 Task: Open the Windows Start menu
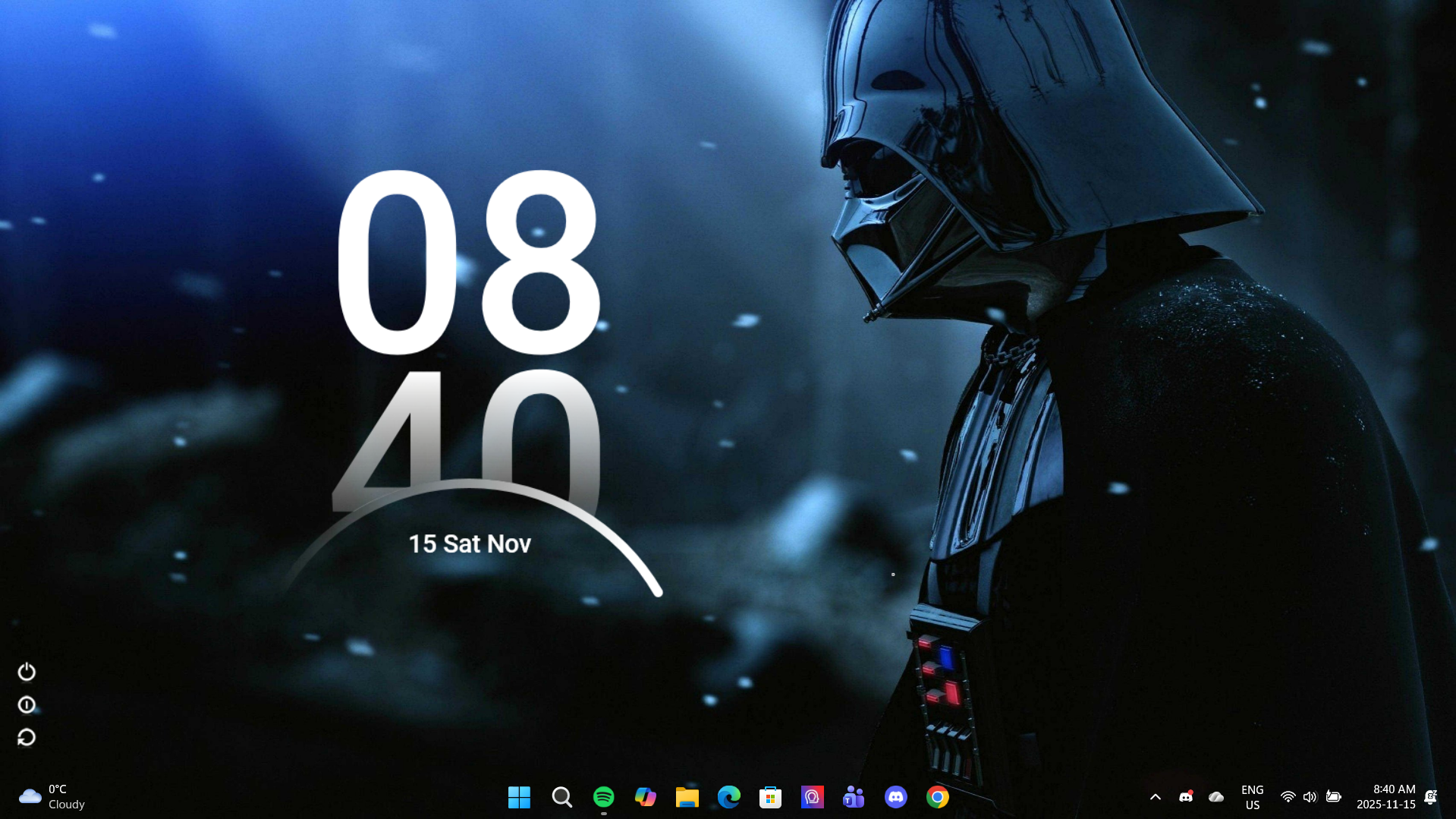pyautogui.click(x=519, y=797)
